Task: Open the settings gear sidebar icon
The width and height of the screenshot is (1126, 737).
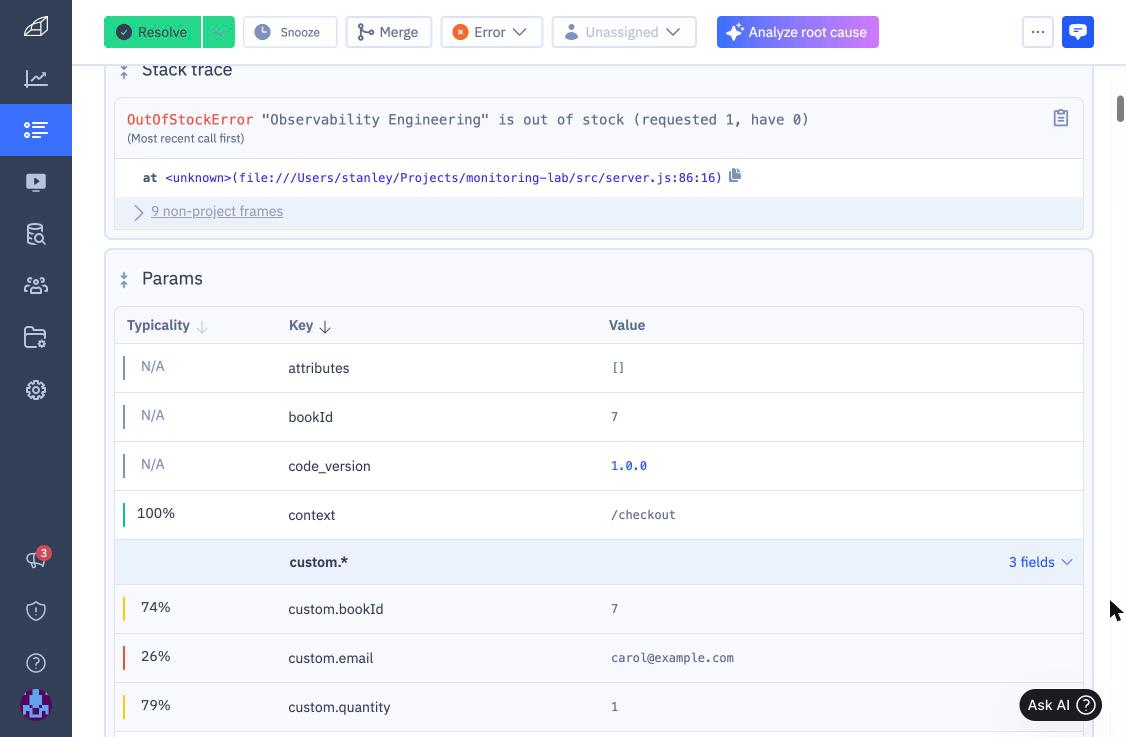Action: click(x=36, y=390)
